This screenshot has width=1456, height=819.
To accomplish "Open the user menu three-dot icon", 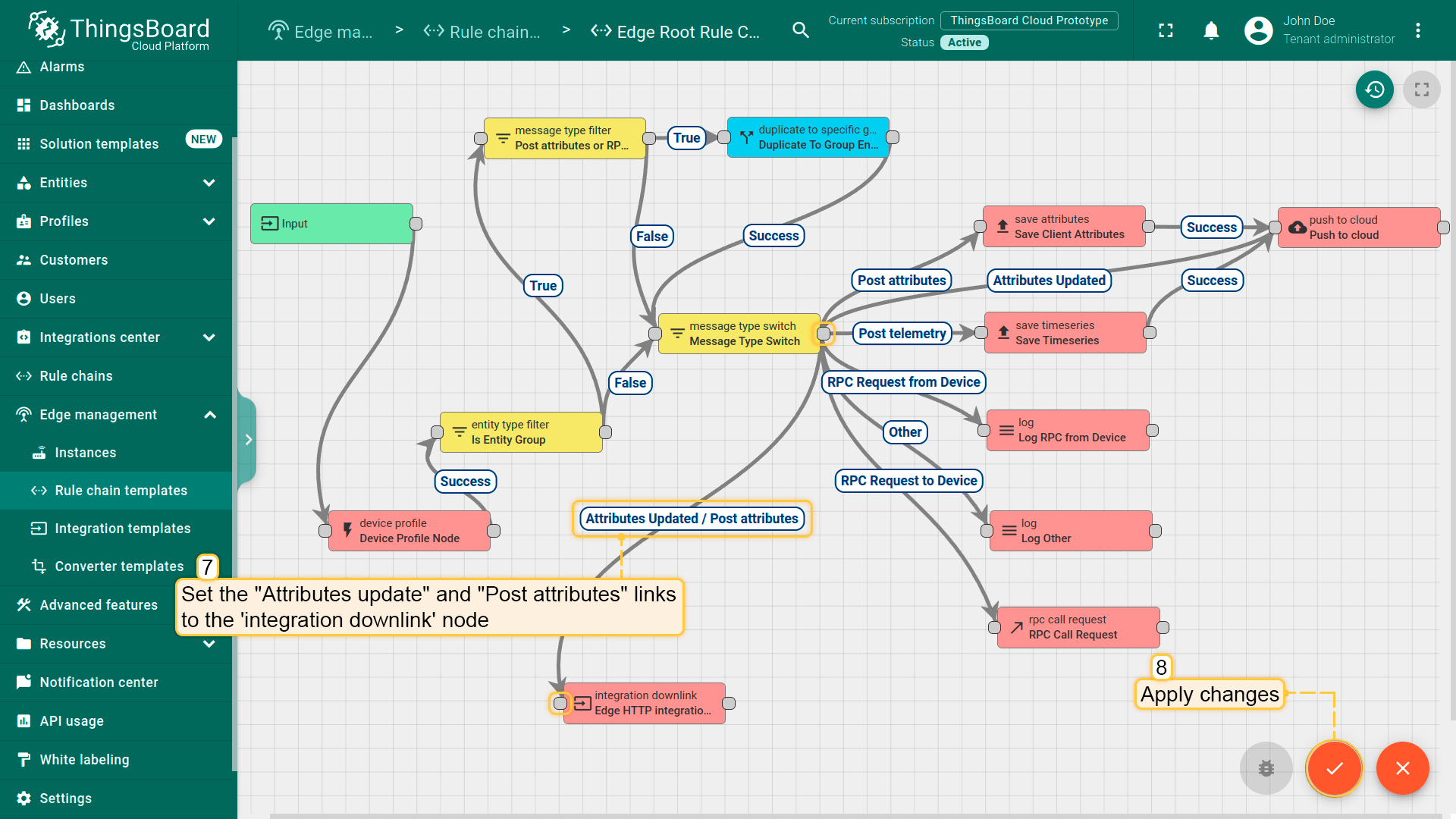I will pos(1417,30).
